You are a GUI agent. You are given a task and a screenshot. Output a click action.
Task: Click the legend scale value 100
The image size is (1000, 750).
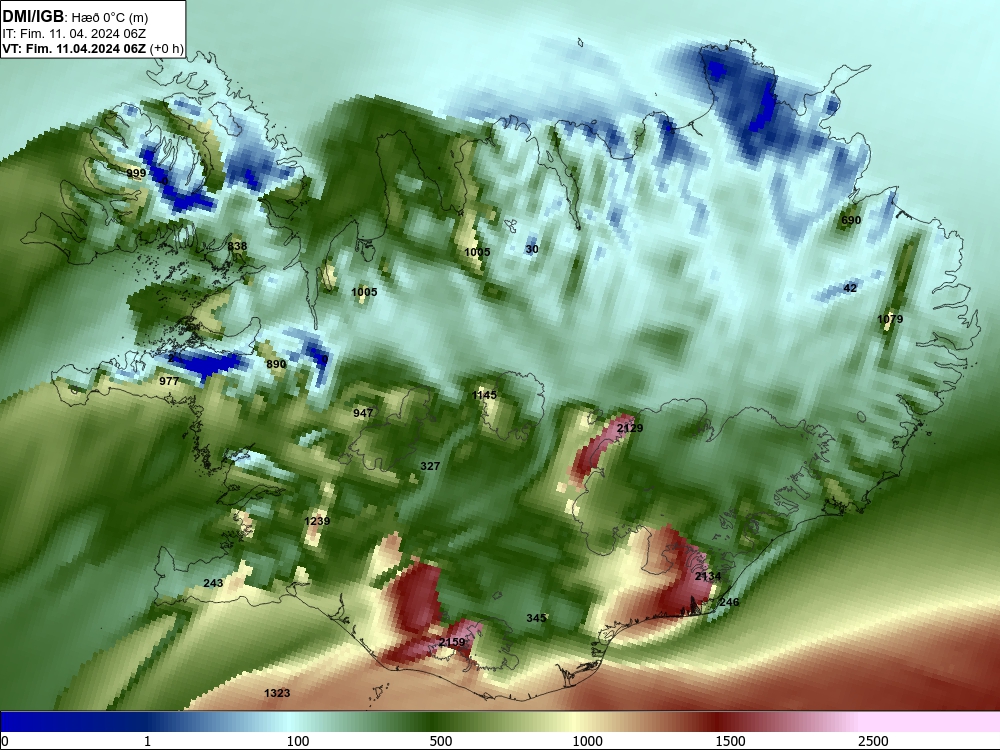[298, 741]
